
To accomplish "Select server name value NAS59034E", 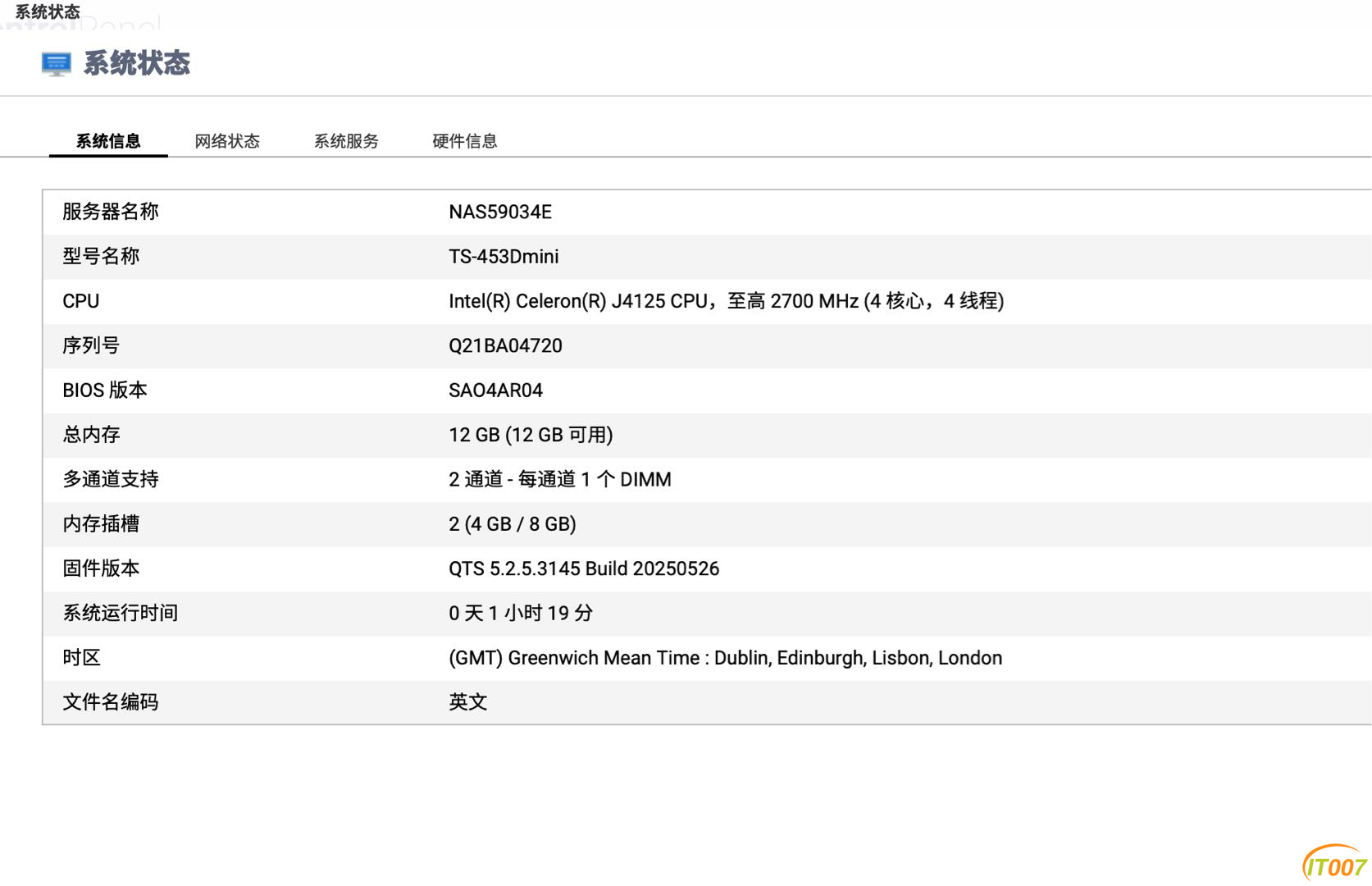I will point(500,212).
